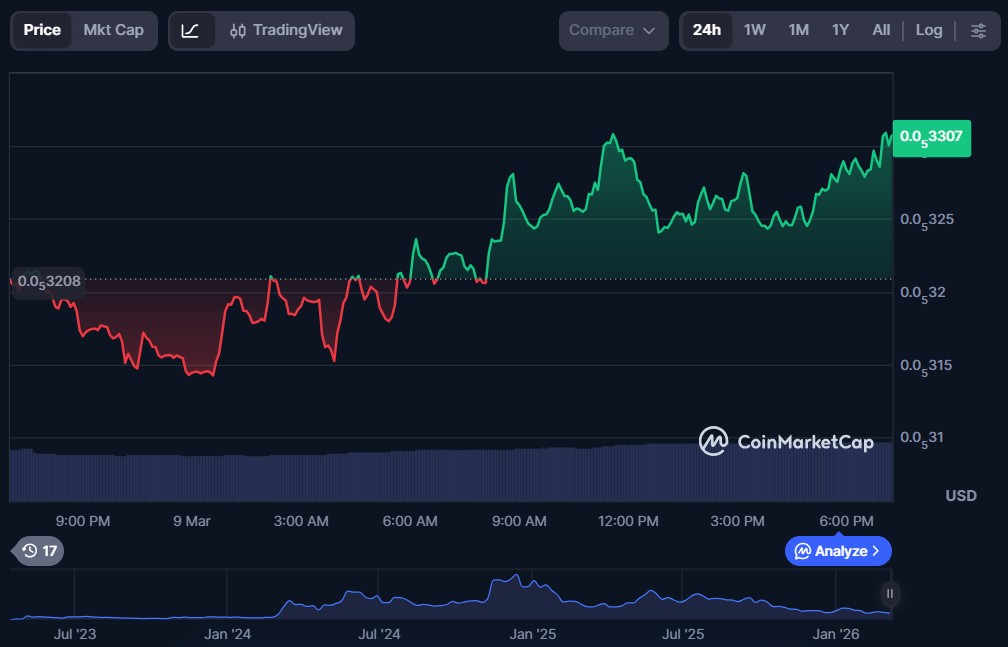The width and height of the screenshot is (1008, 647).
Task: Open the Compare dropdown
Action: click(x=613, y=31)
